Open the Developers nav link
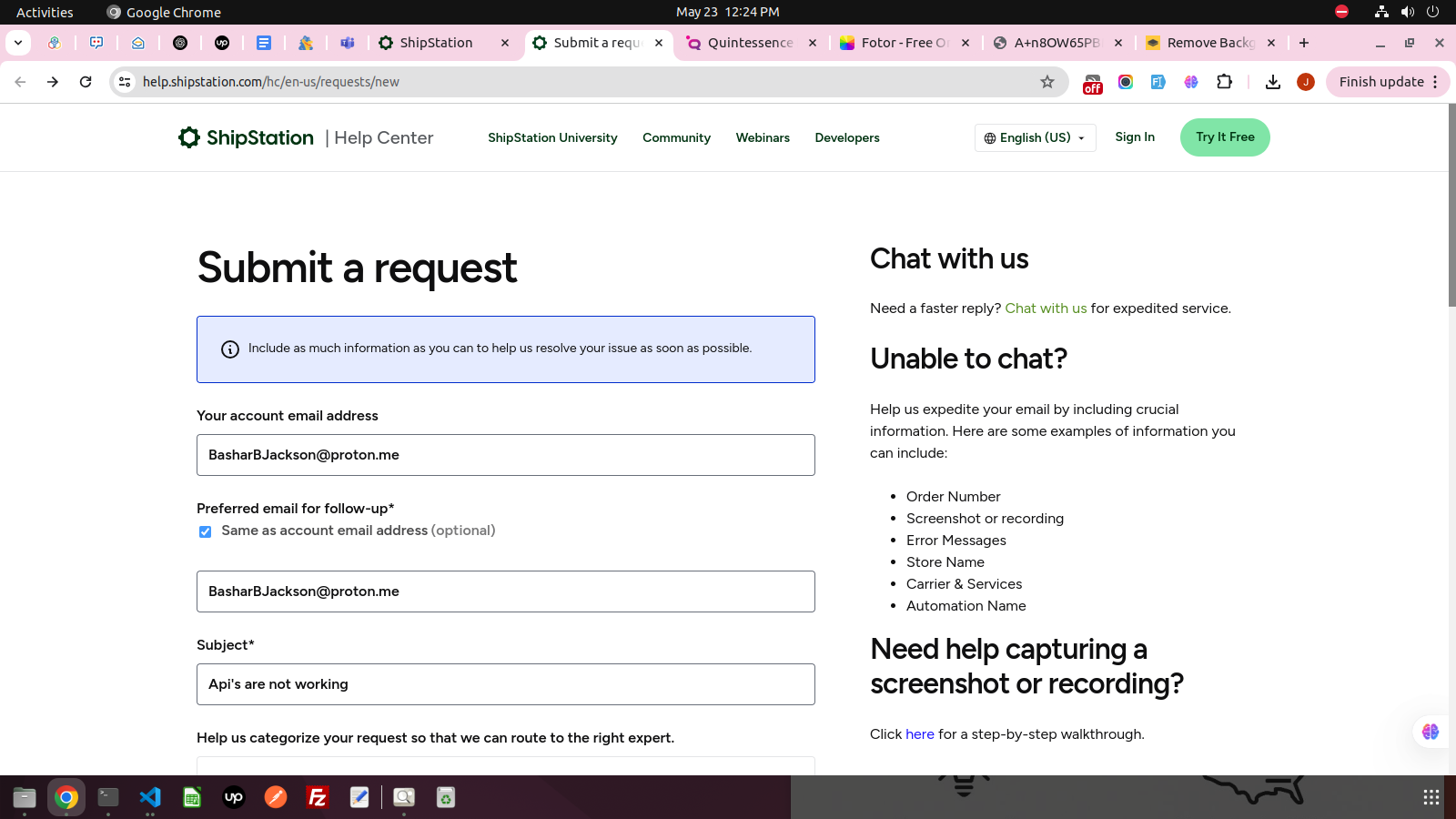This screenshot has width=1456, height=819. pyautogui.click(x=847, y=137)
